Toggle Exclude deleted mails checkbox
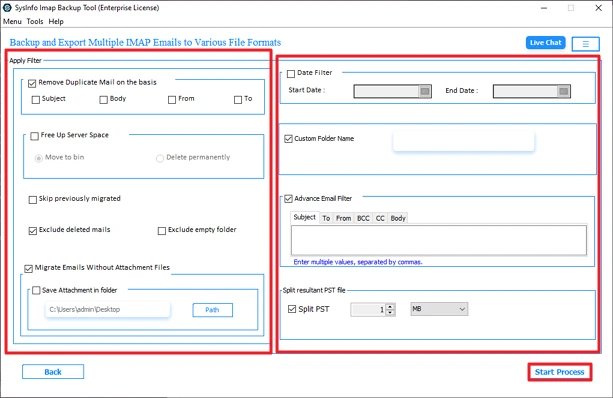 coord(33,231)
